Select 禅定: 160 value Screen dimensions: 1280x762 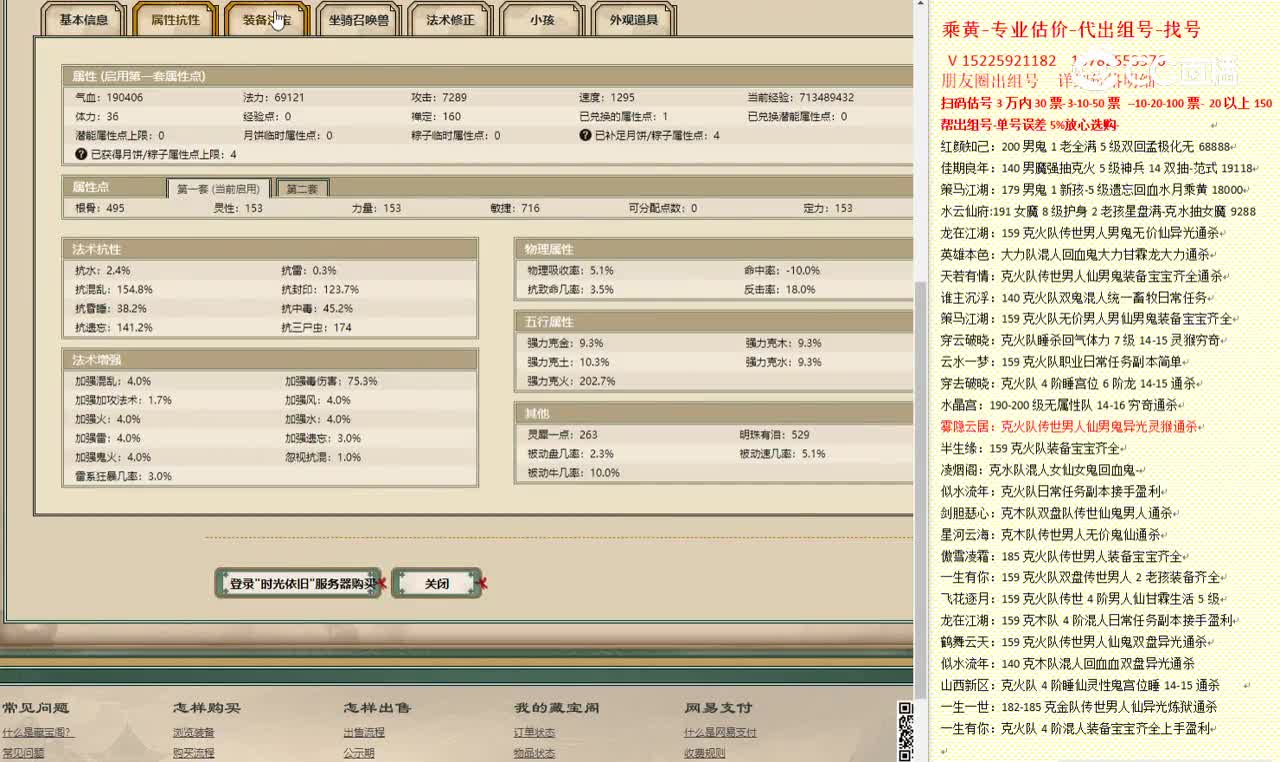(436, 116)
